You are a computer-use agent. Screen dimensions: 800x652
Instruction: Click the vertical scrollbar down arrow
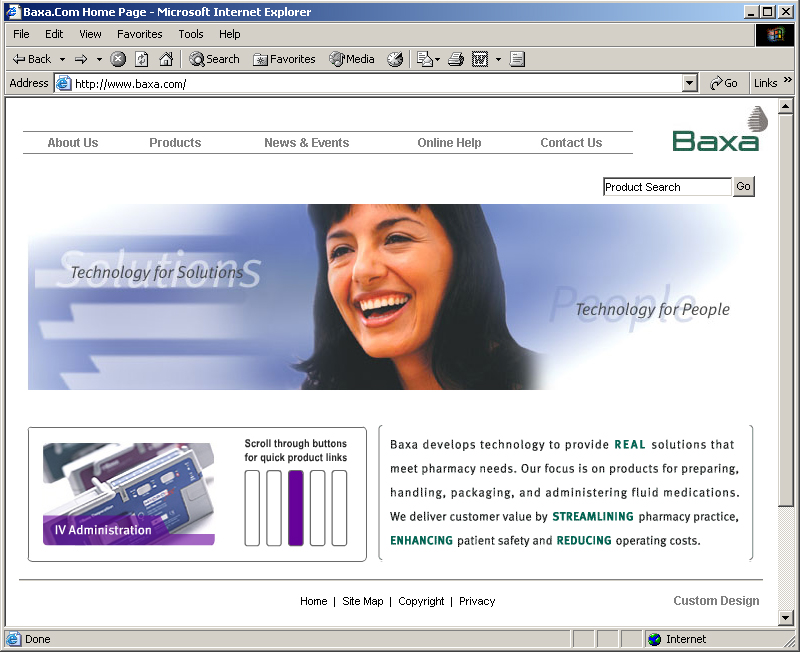786,618
